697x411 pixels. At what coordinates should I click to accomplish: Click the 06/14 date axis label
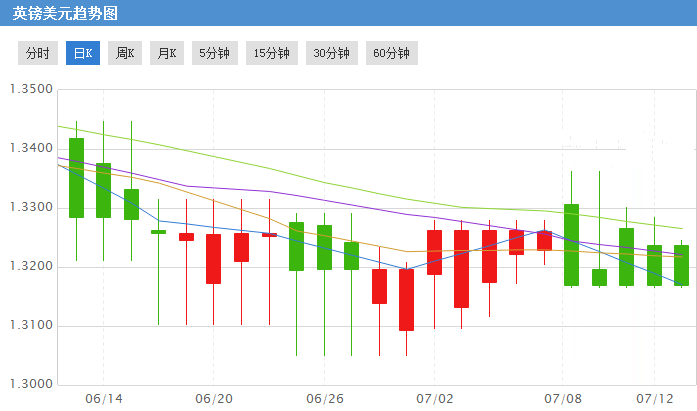coord(103,398)
